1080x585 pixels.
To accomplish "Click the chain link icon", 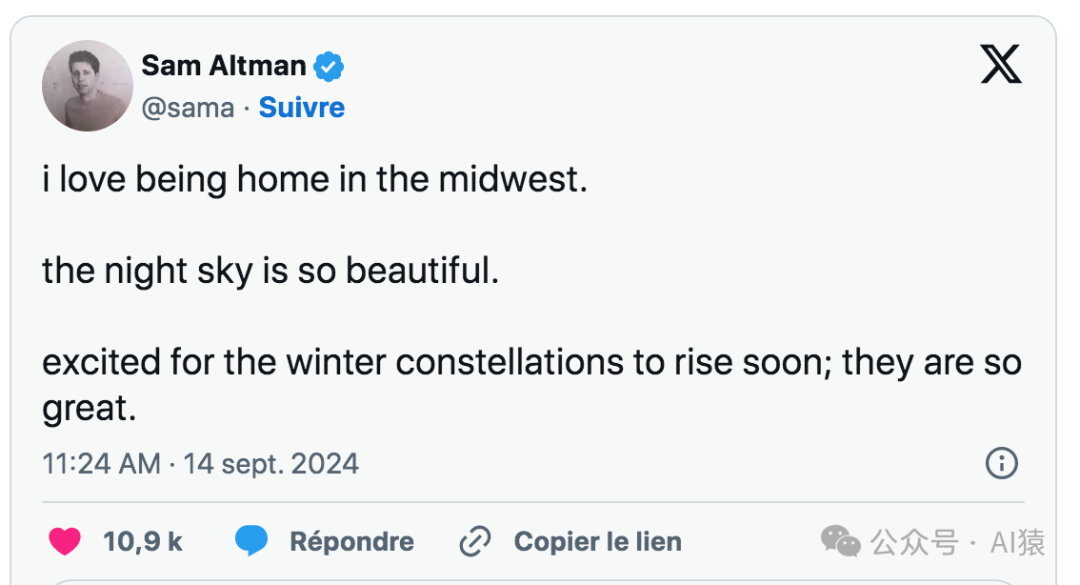I will coord(474,542).
